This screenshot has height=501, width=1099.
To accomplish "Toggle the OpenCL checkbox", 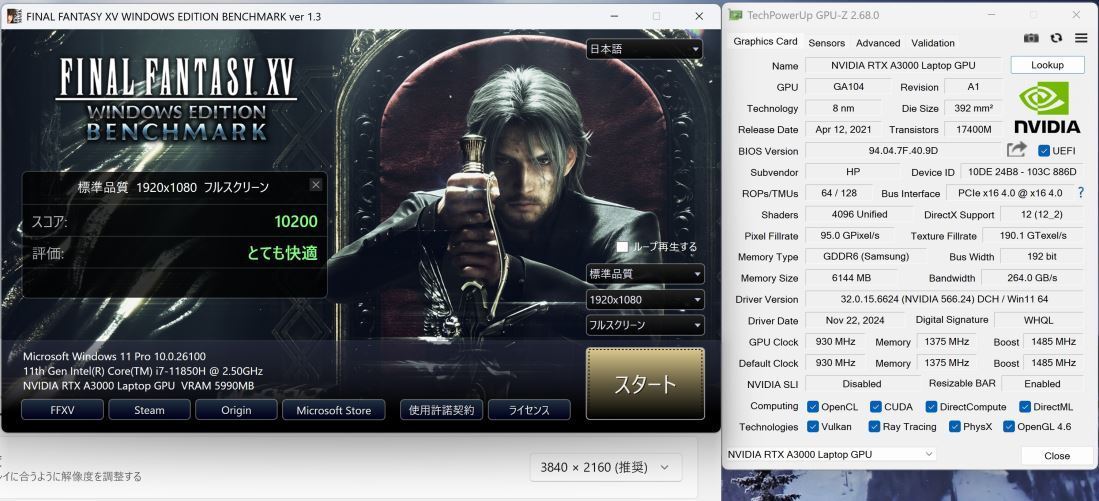I will click(813, 406).
